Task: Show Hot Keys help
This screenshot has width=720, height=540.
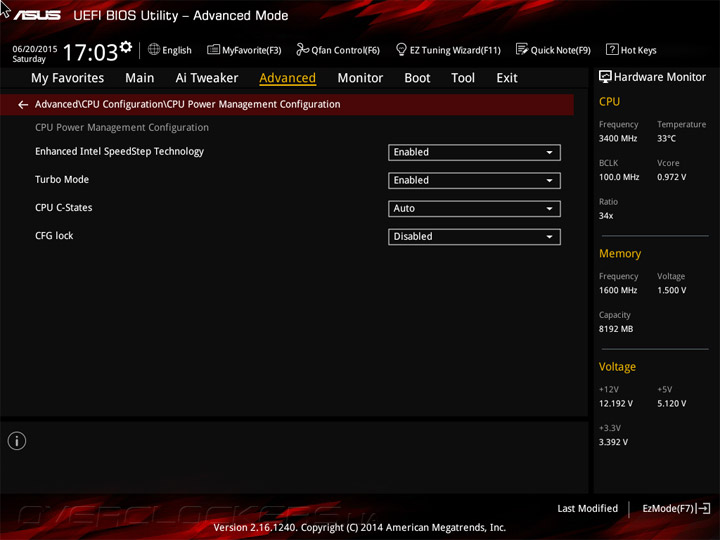Action: tap(631, 50)
